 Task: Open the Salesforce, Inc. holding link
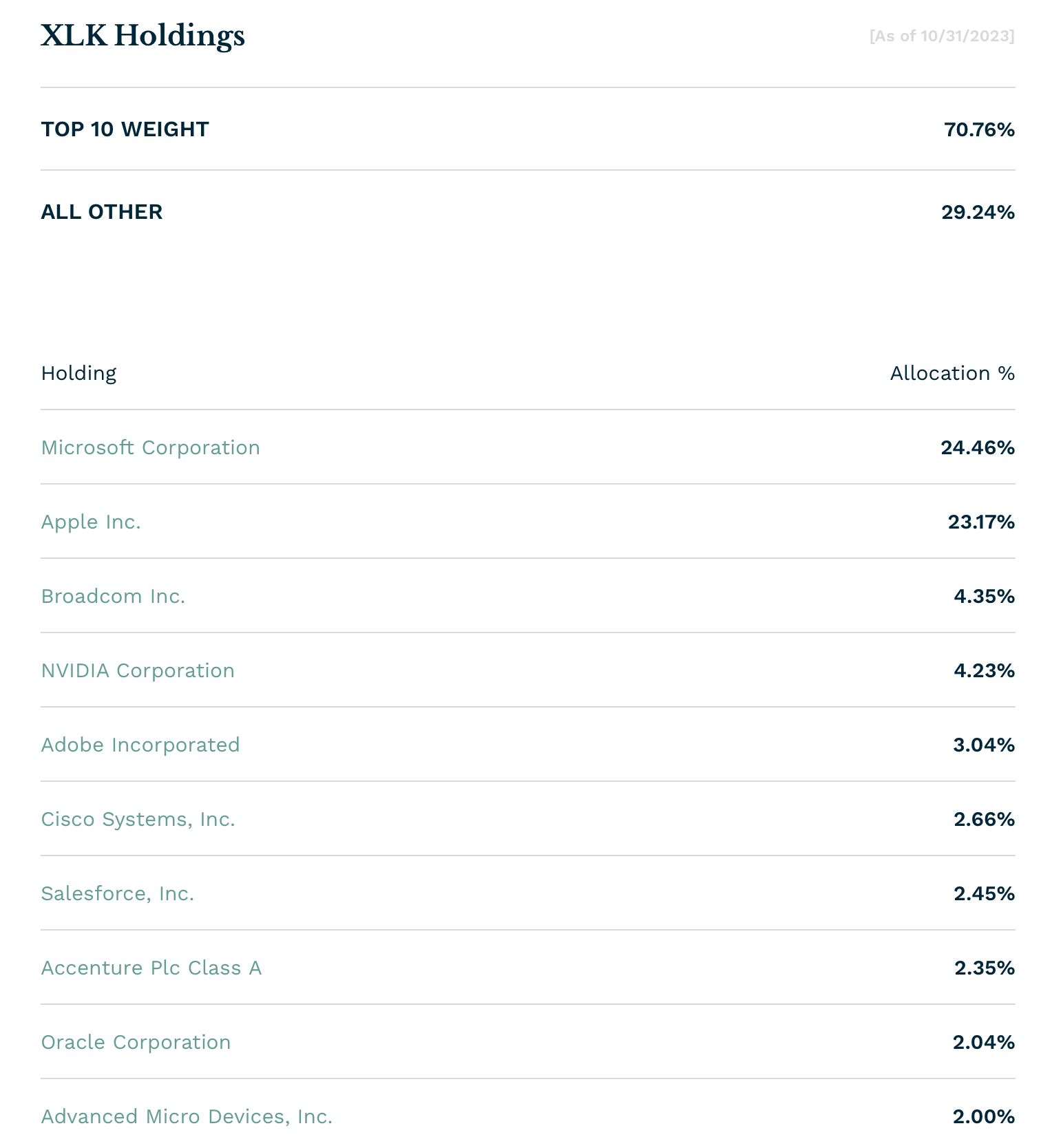[x=118, y=893]
